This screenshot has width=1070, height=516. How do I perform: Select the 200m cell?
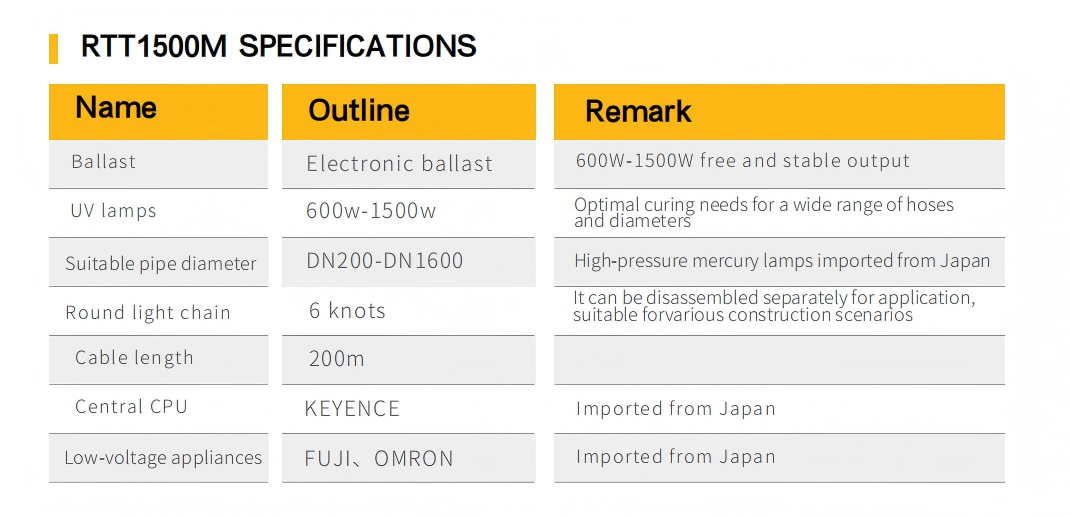[337, 359]
